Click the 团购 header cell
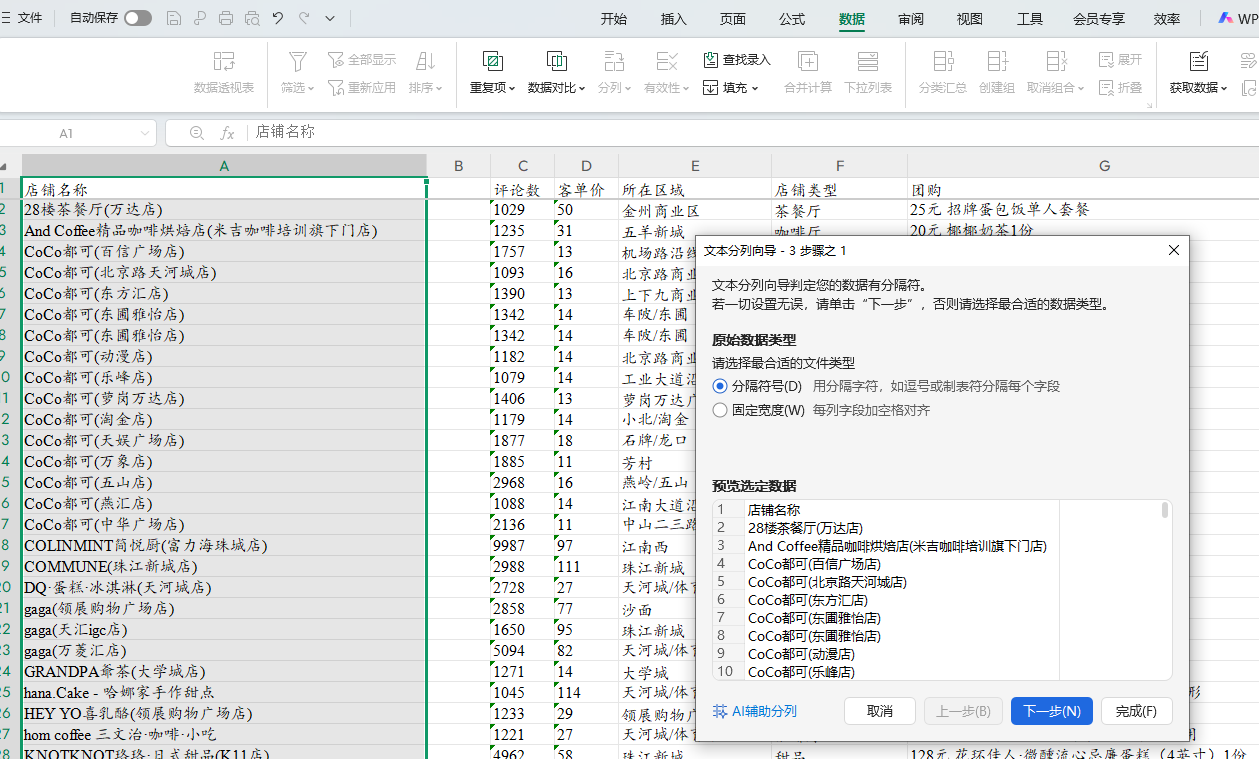1259x759 pixels. 1083,189
